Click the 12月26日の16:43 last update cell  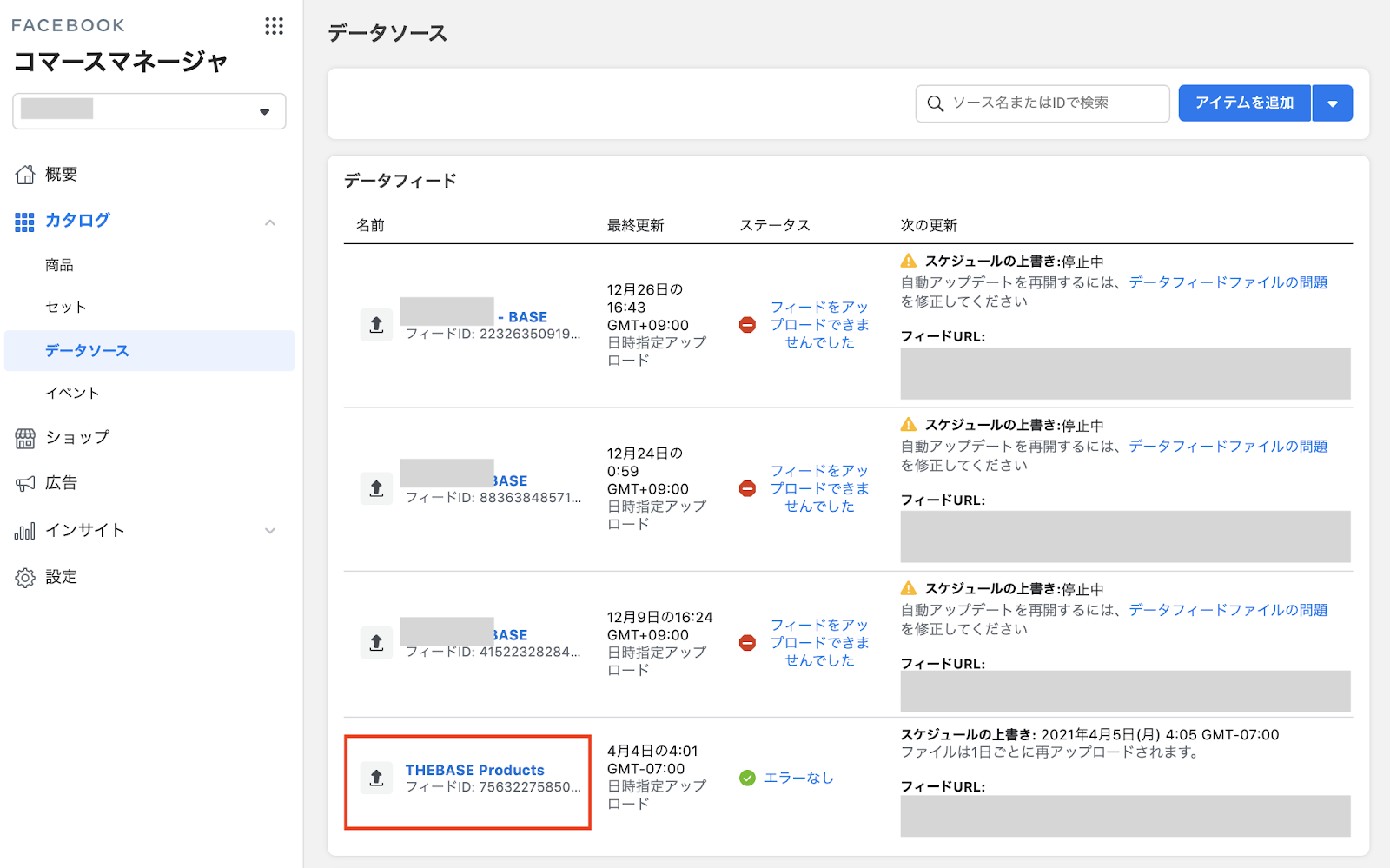[x=657, y=325]
